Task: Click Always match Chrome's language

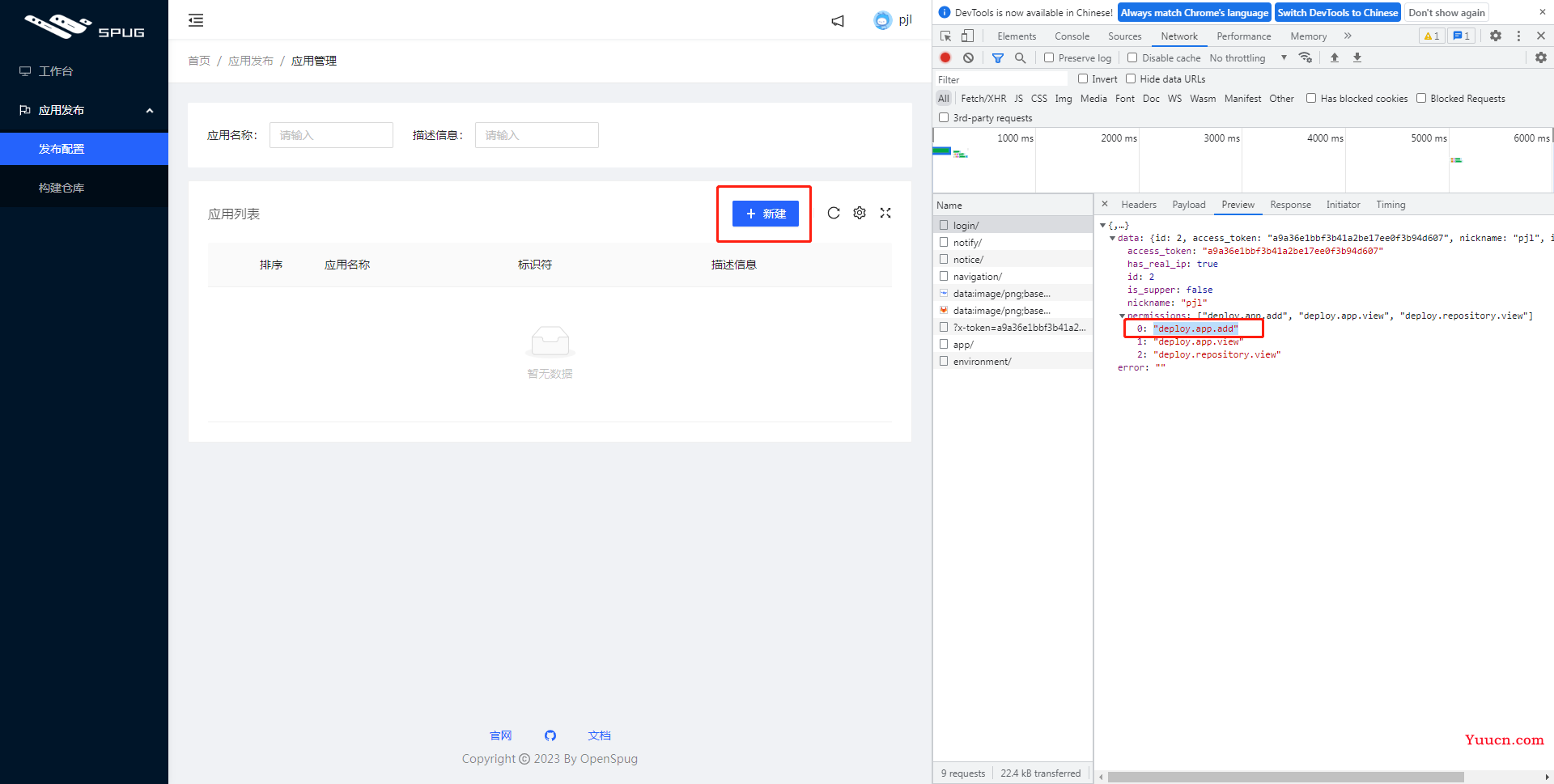Action: 1194,12
